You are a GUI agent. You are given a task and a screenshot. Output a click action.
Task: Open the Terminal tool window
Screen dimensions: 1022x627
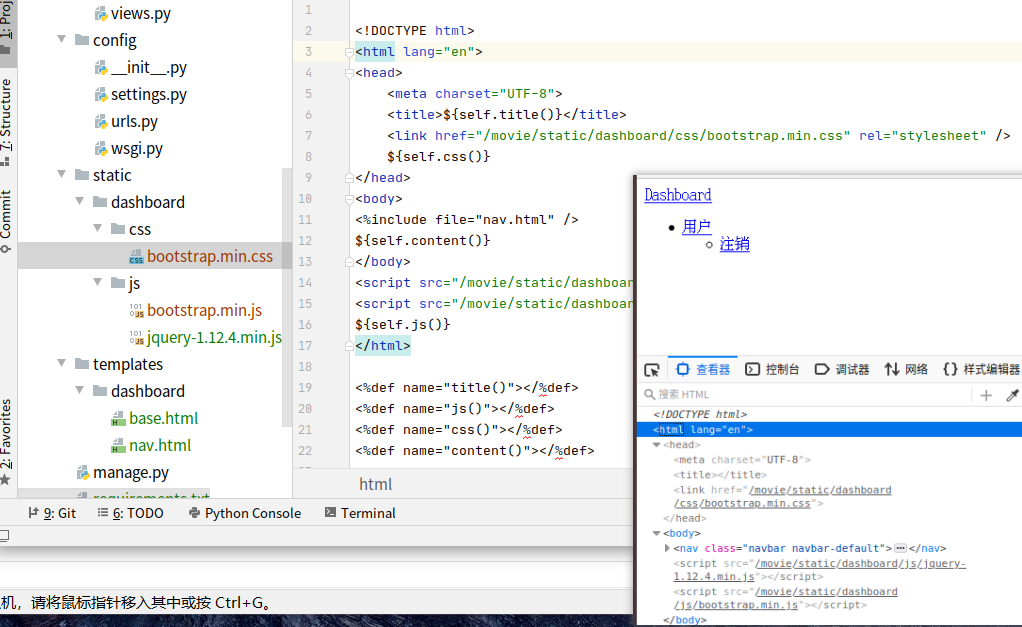[360, 513]
